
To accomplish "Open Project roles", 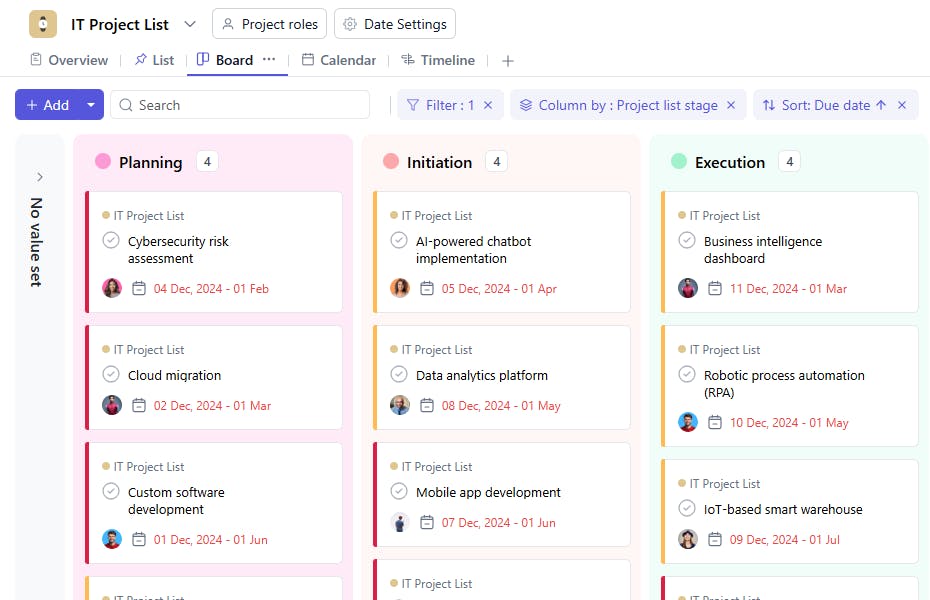I will click(x=270, y=24).
